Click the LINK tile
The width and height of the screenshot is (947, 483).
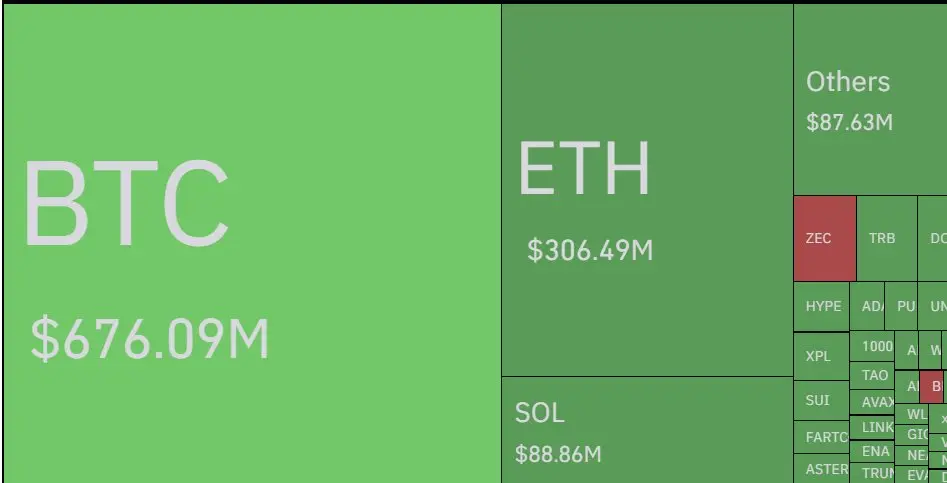pyautogui.click(x=875, y=427)
